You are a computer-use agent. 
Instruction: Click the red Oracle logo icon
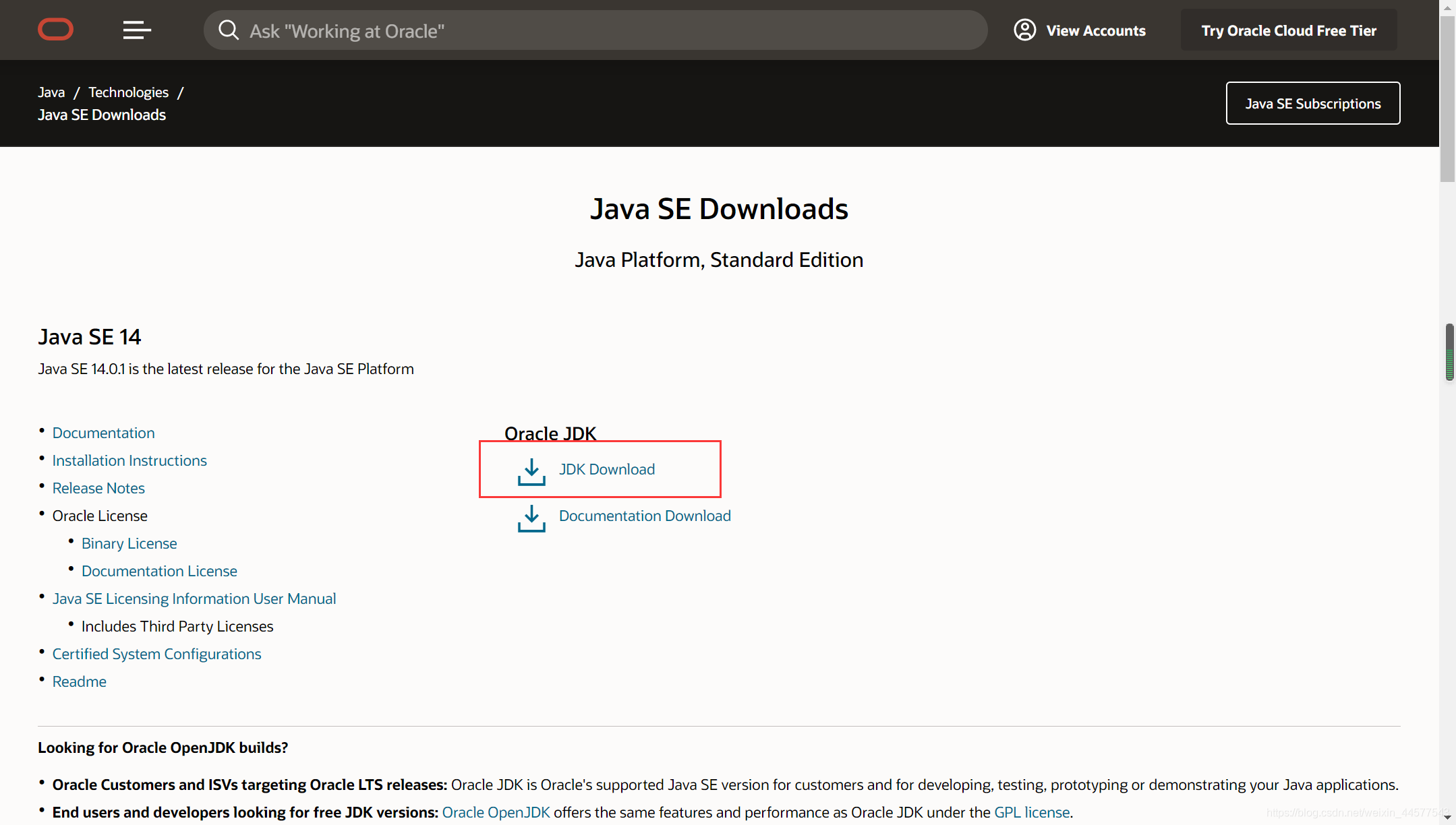[x=55, y=30]
